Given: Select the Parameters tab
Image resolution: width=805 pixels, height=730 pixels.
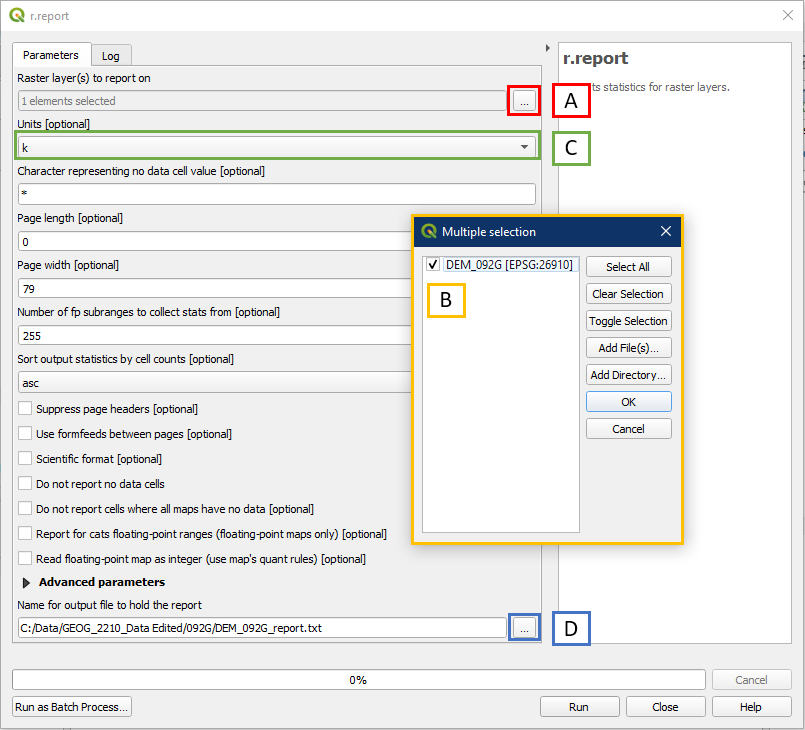Looking at the screenshot, I should [51, 55].
